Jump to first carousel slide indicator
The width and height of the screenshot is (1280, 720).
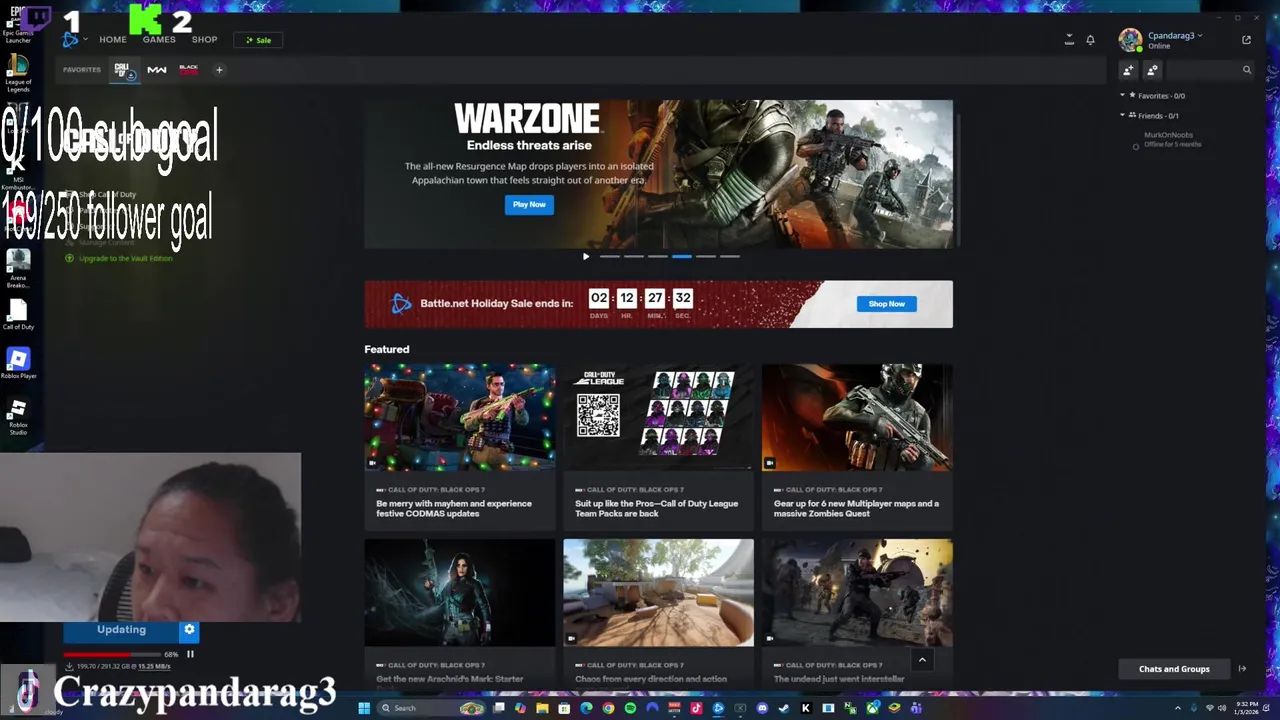(x=610, y=256)
